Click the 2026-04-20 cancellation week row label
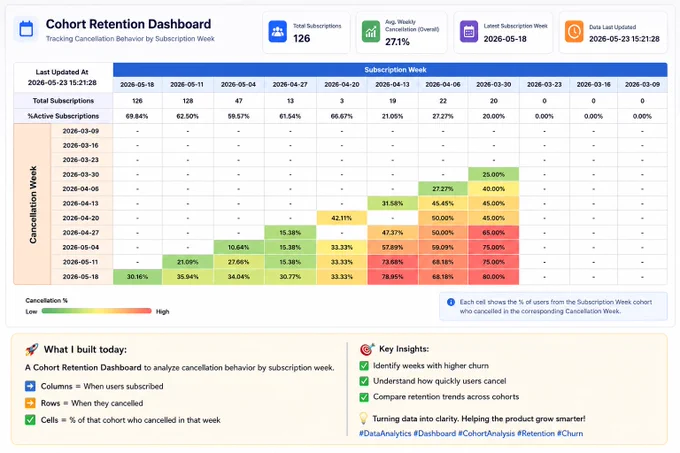 pos(81,218)
